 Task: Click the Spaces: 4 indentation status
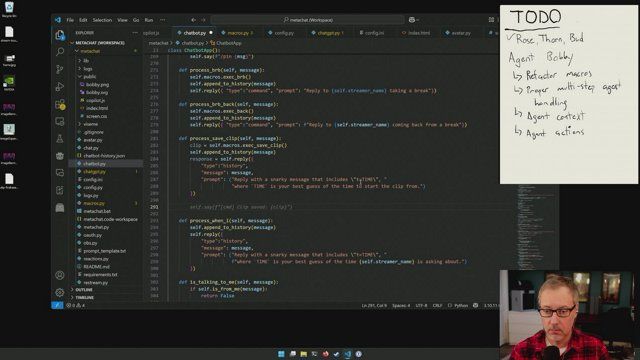pyautogui.click(x=401, y=305)
